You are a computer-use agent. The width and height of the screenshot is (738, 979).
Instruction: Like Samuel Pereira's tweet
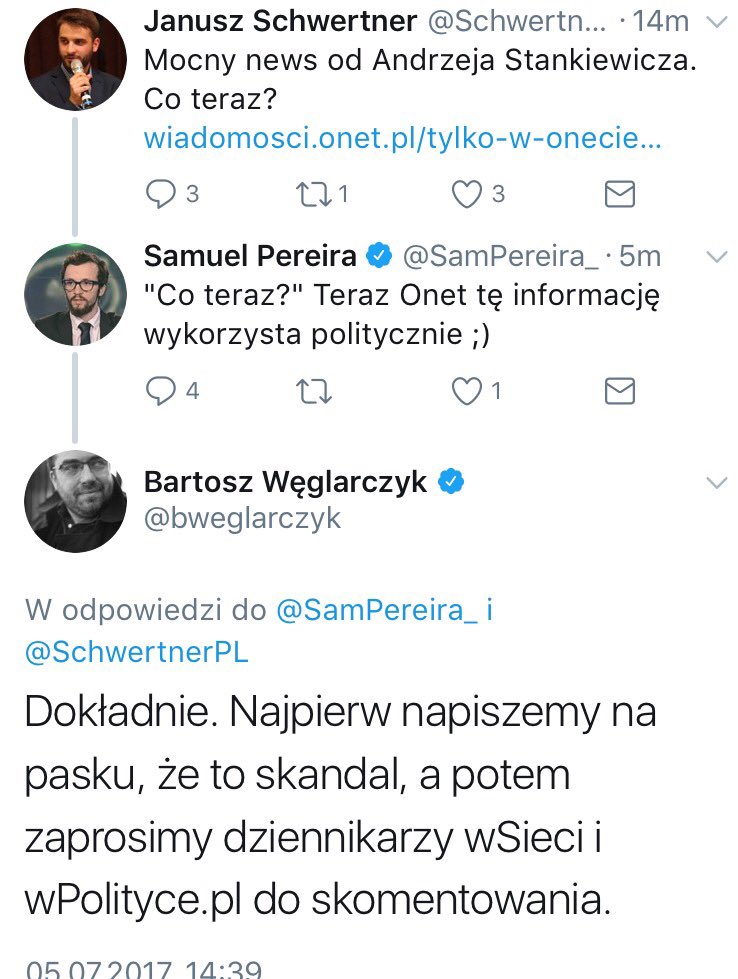pyautogui.click(x=467, y=391)
